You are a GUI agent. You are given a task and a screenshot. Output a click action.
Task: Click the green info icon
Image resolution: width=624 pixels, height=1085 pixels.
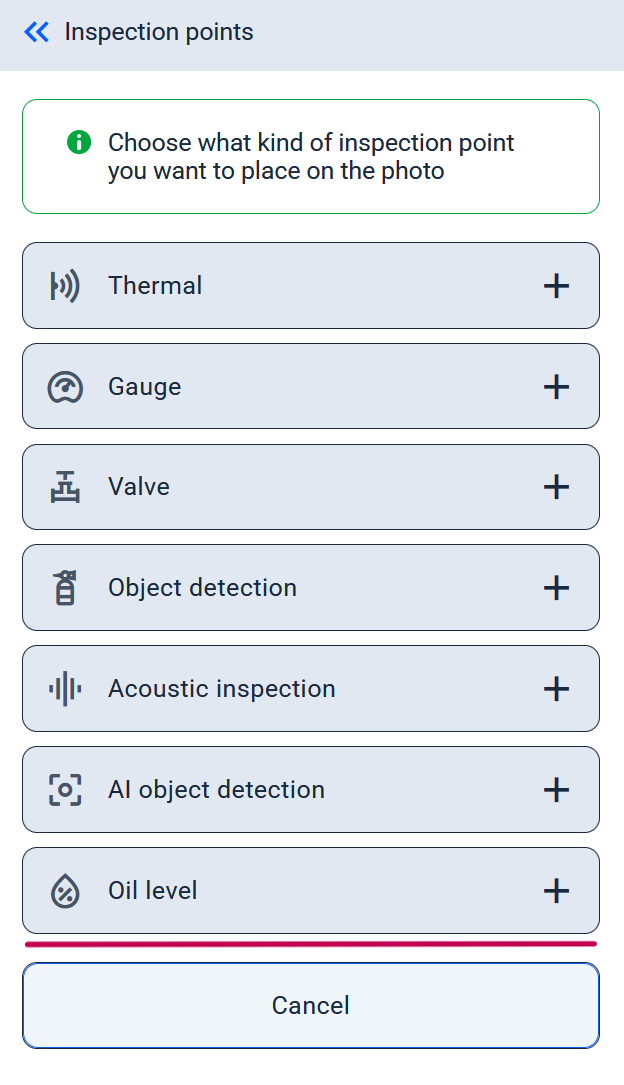click(x=79, y=143)
